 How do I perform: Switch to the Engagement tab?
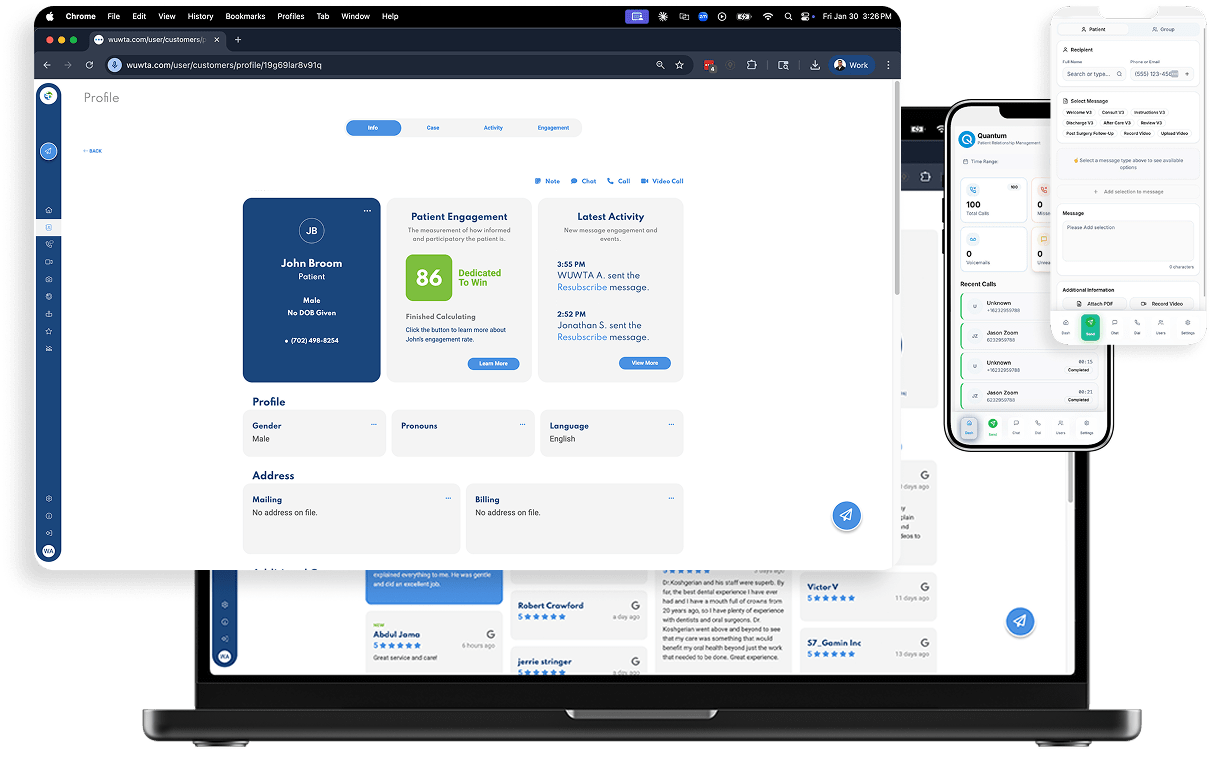(x=553, y=128)
